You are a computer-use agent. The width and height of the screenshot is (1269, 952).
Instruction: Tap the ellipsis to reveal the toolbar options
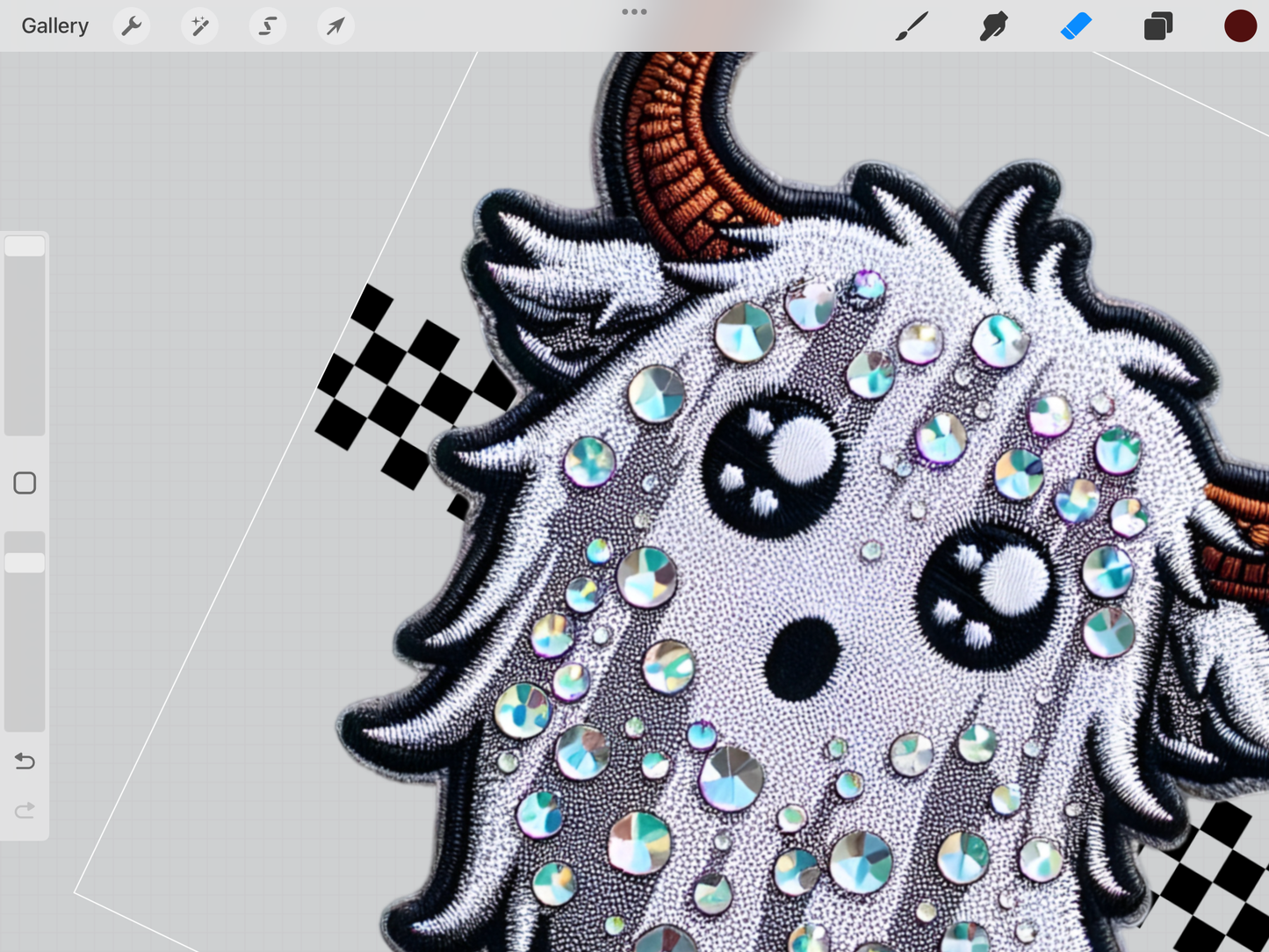634,11
